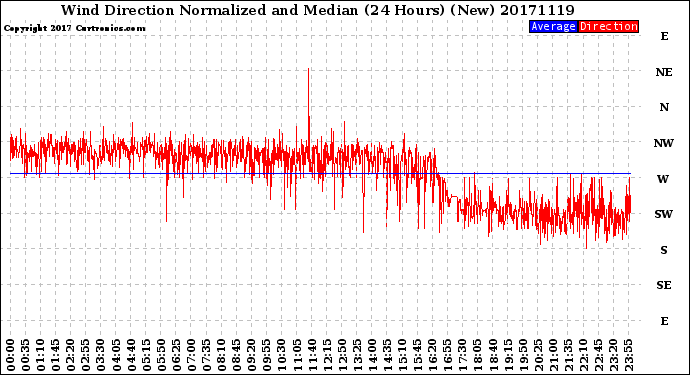The height and width of the screenshot is (375, 690).
Task: Click the S axis label
Action: (x=664, y=250)
